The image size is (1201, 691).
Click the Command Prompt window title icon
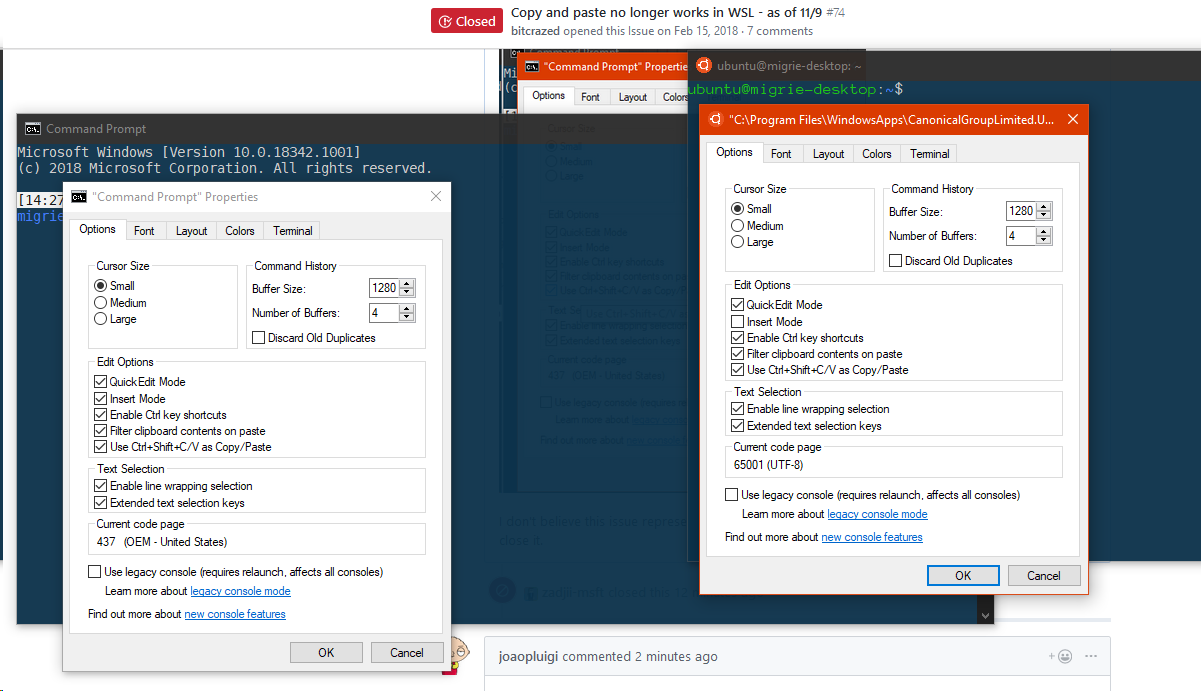point(33,128)
